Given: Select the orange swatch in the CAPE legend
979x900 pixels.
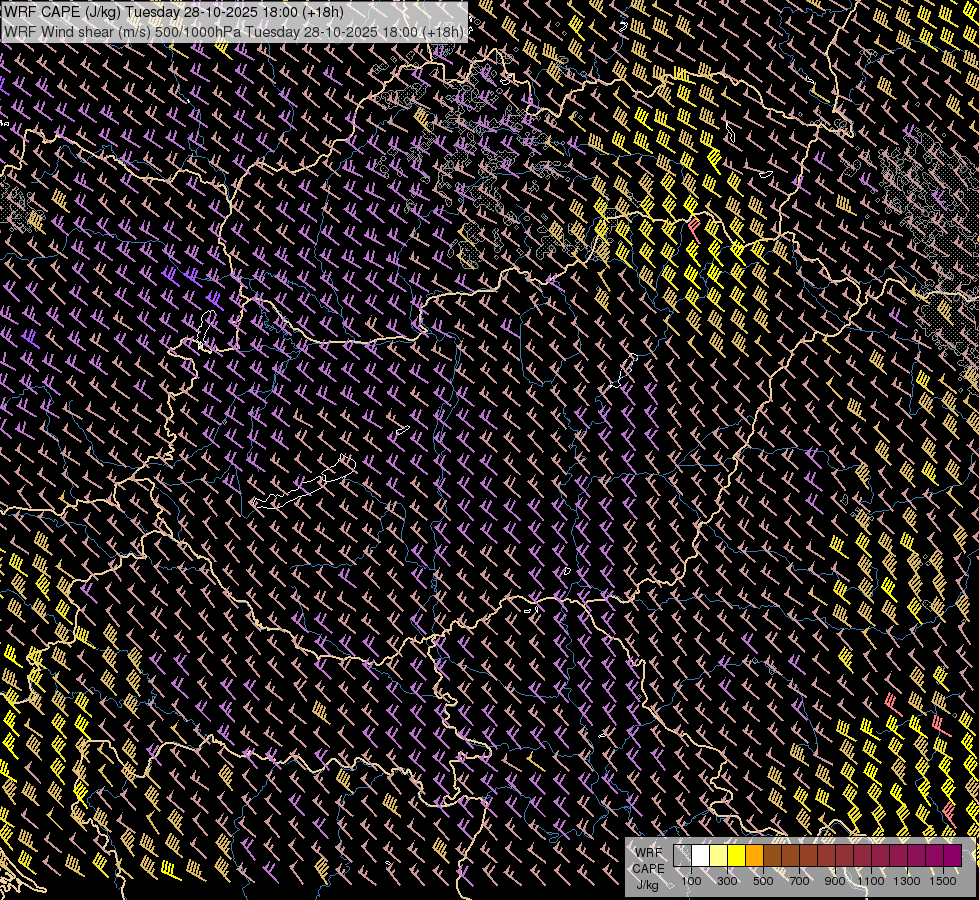Looking at the screenshot, I should (754, 855).
